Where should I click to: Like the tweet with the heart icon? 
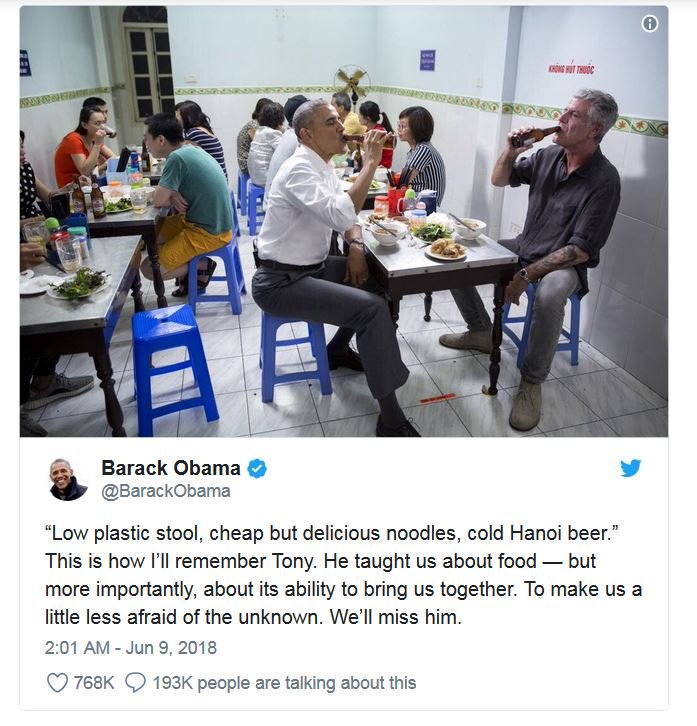[x=57, y=682]
